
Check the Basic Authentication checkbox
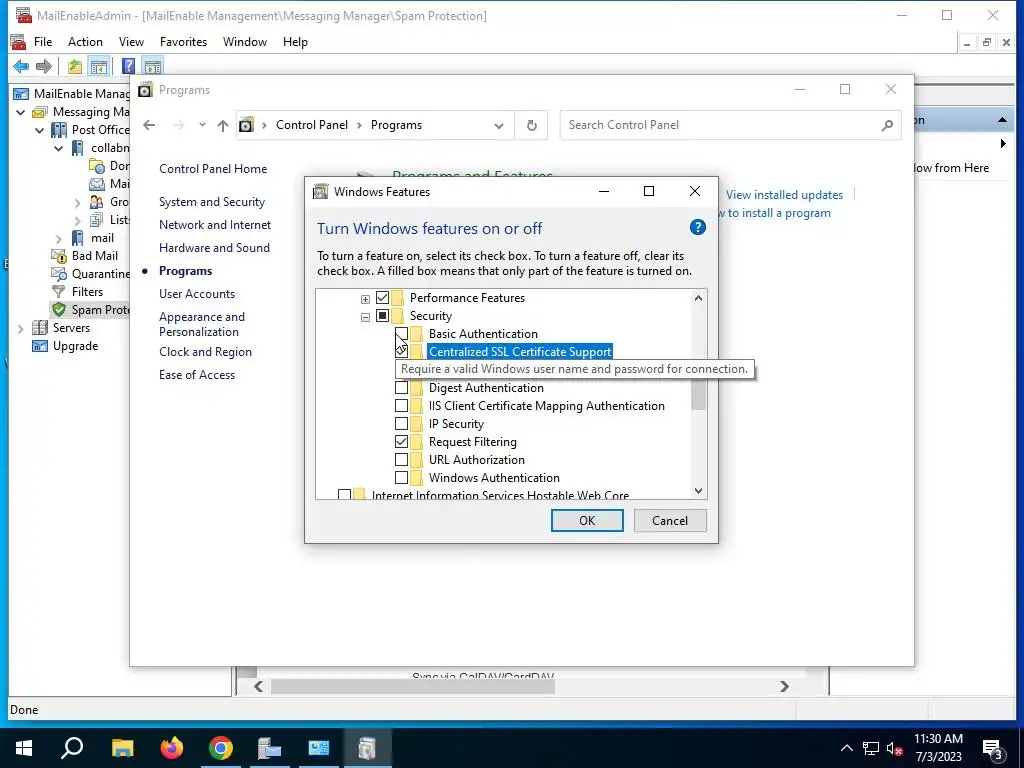pos(402,334)
